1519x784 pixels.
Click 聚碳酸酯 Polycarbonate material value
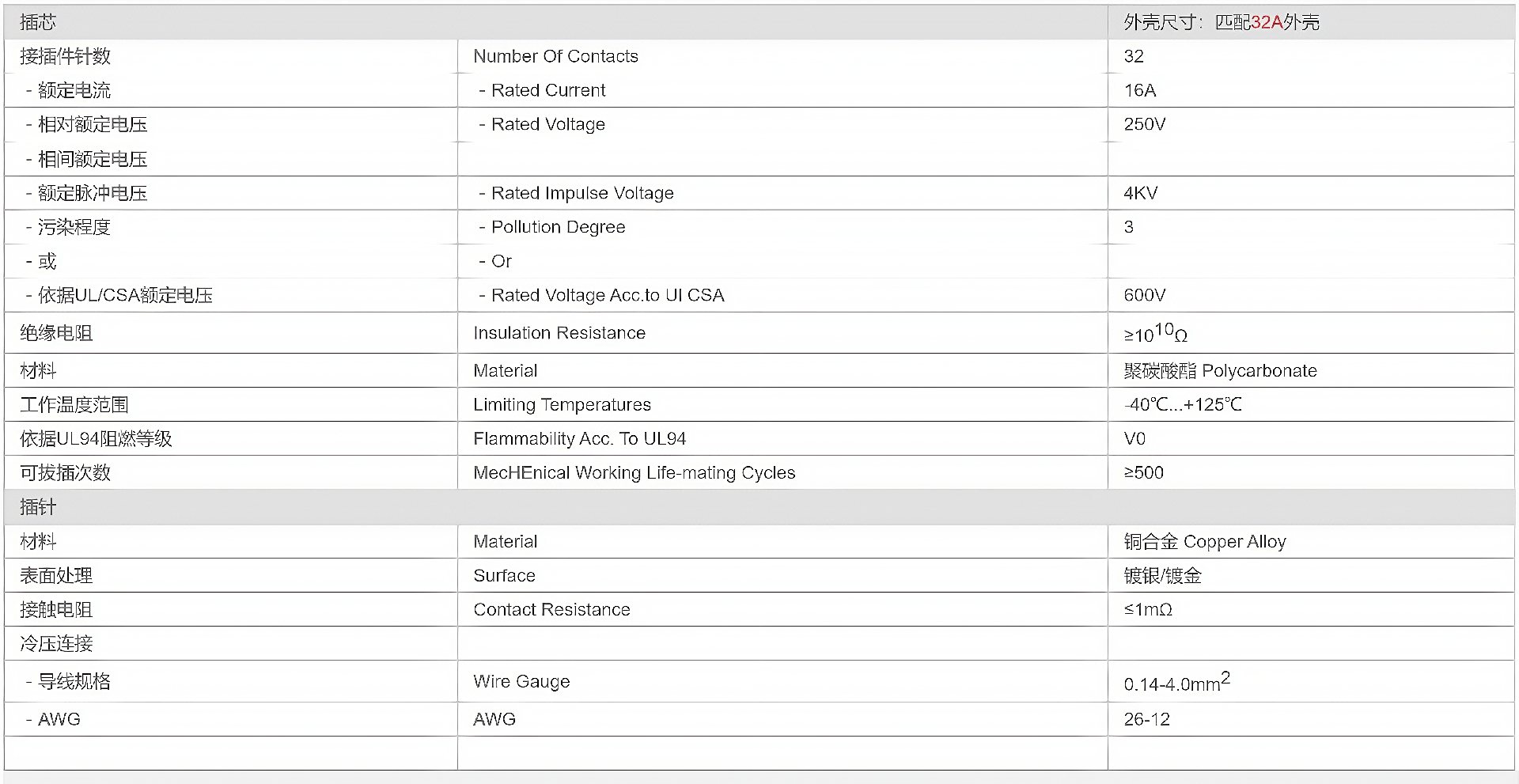coord(1220,370)
